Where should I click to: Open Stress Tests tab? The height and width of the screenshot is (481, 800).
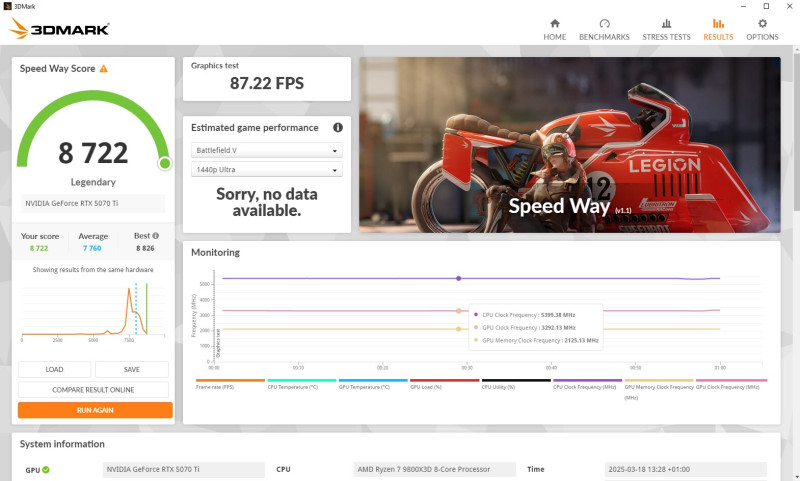point(666,30)
